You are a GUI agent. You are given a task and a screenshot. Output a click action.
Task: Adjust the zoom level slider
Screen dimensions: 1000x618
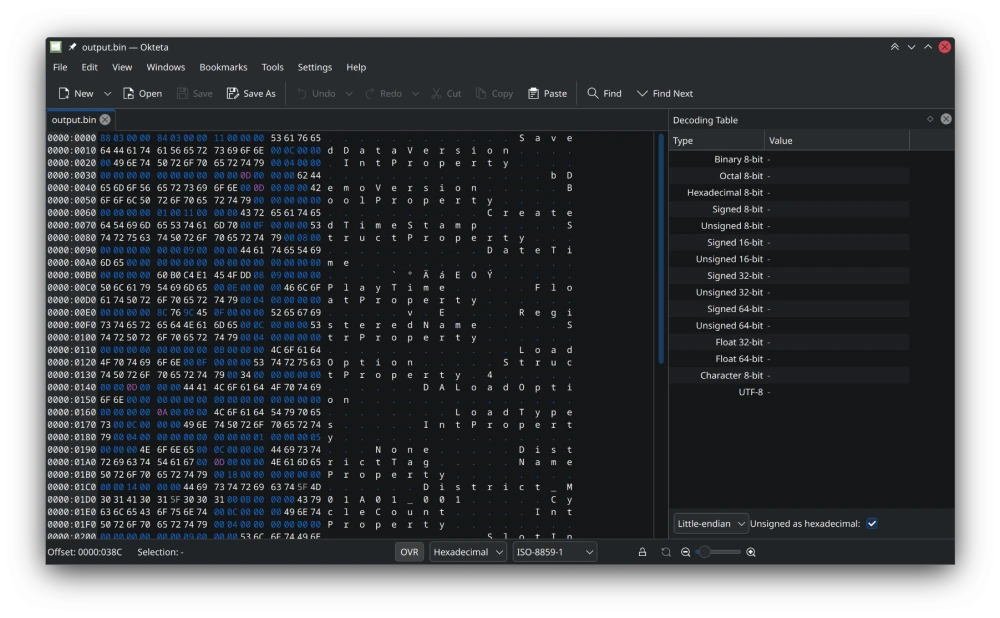[719, 552]
